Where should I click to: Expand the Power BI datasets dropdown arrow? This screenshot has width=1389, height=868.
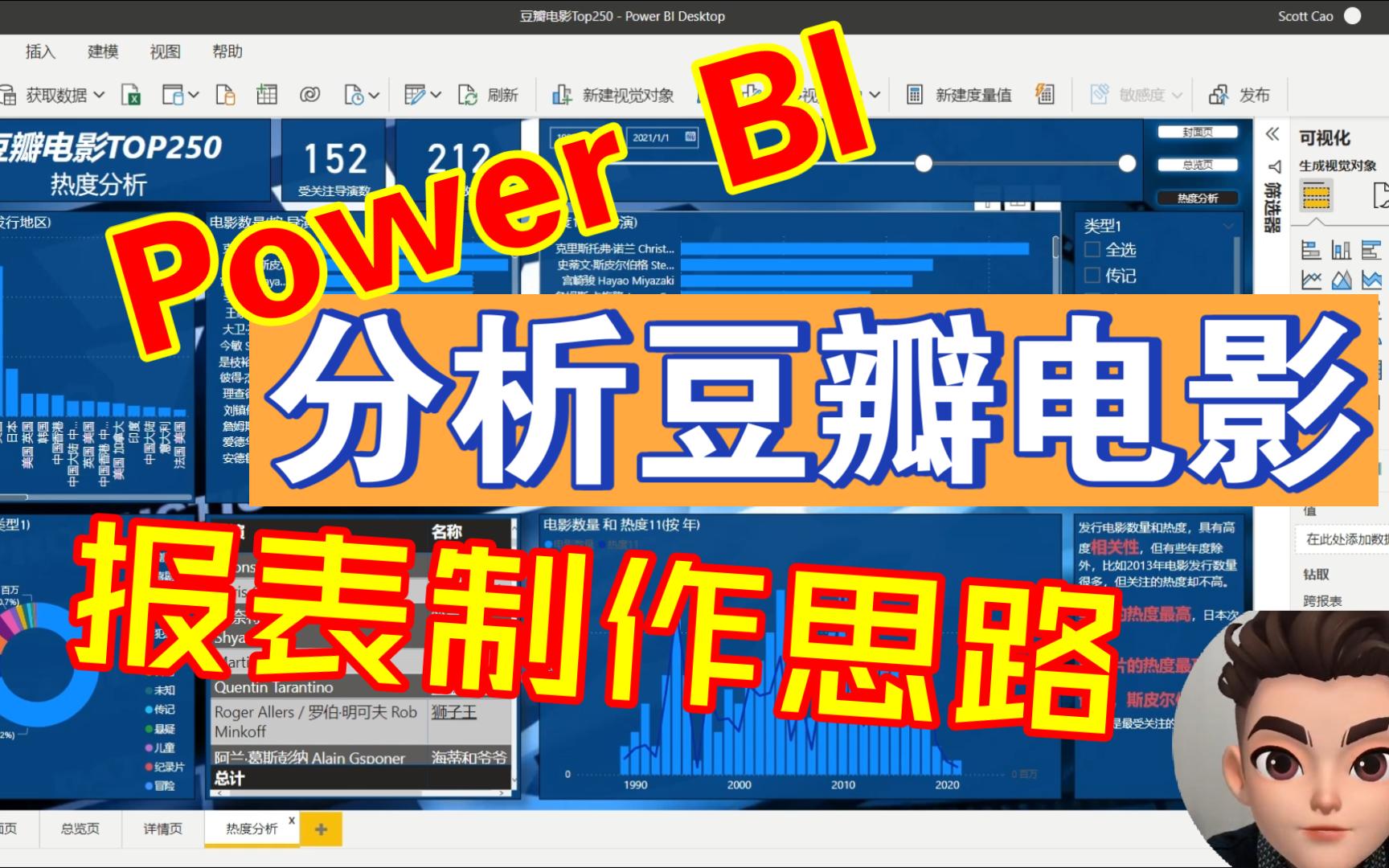pos(194,95)
